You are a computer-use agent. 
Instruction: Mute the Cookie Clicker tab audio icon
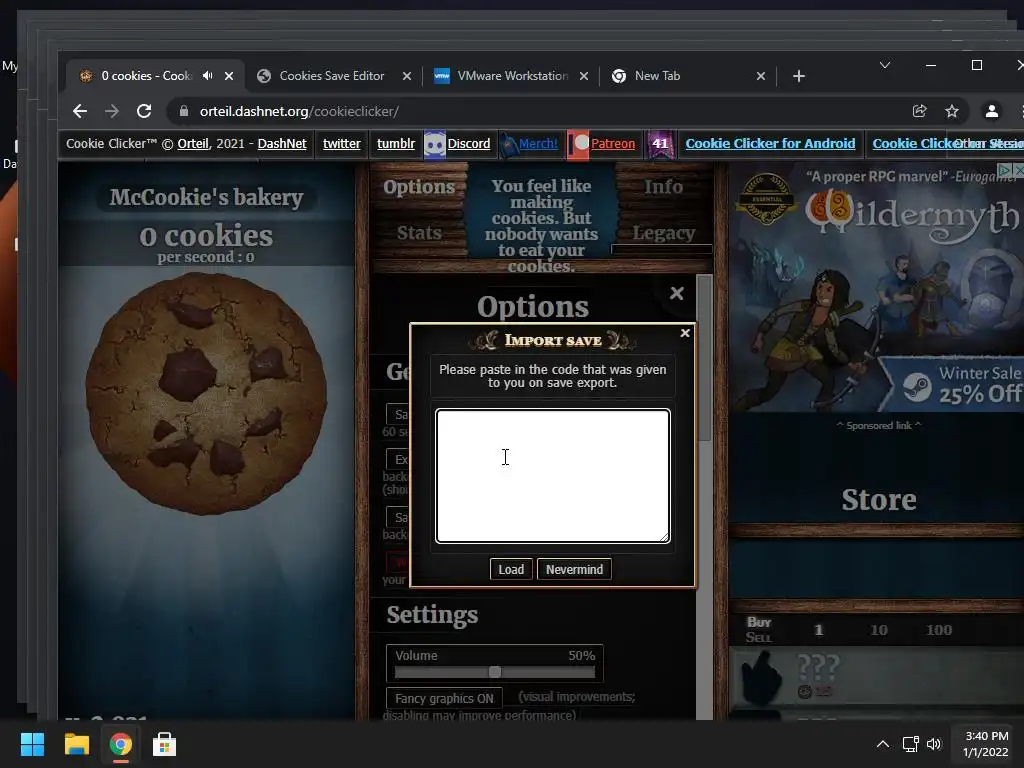[x=208, y=76]
